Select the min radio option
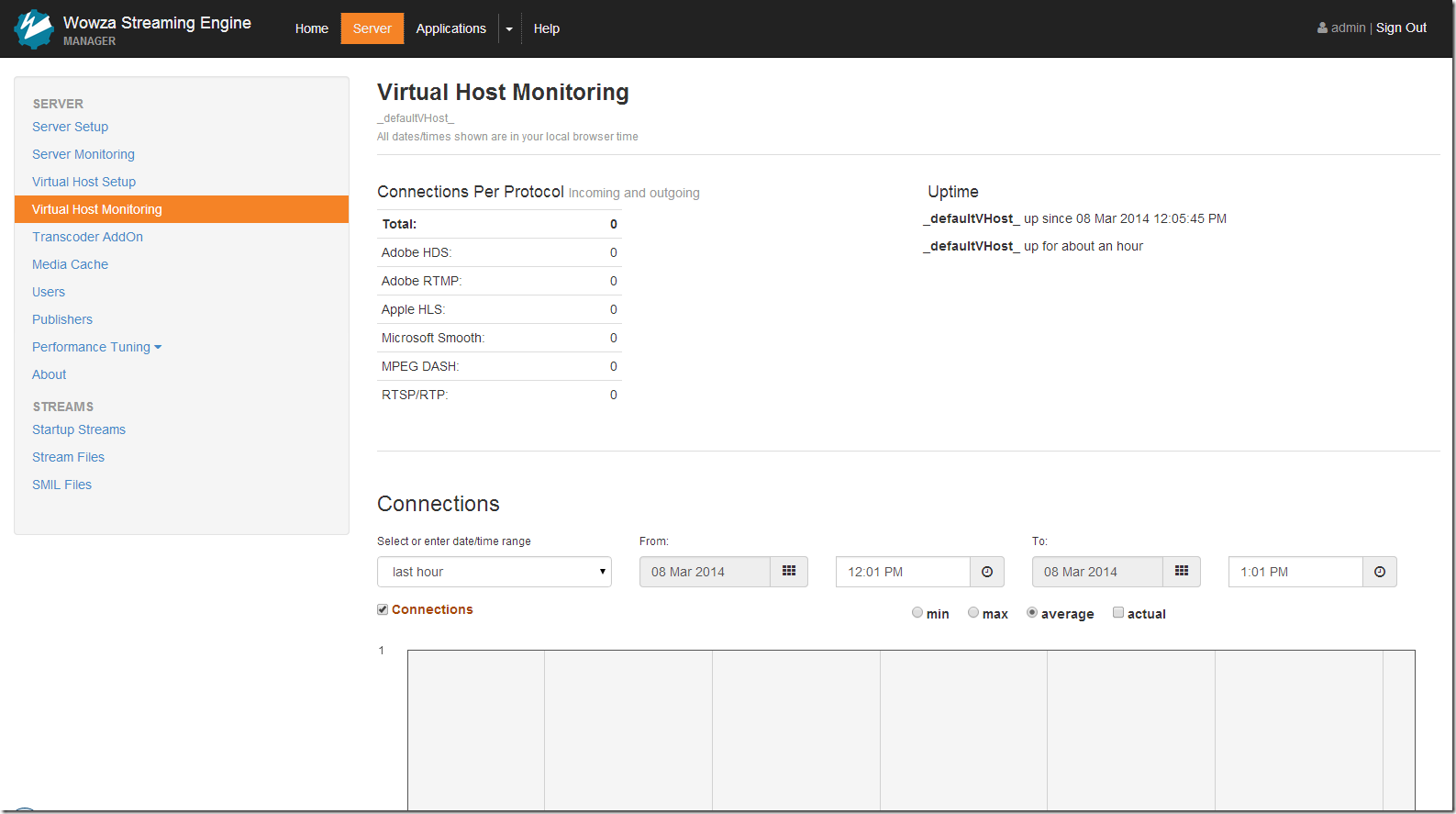1456x814 pixels. (917, 612)
